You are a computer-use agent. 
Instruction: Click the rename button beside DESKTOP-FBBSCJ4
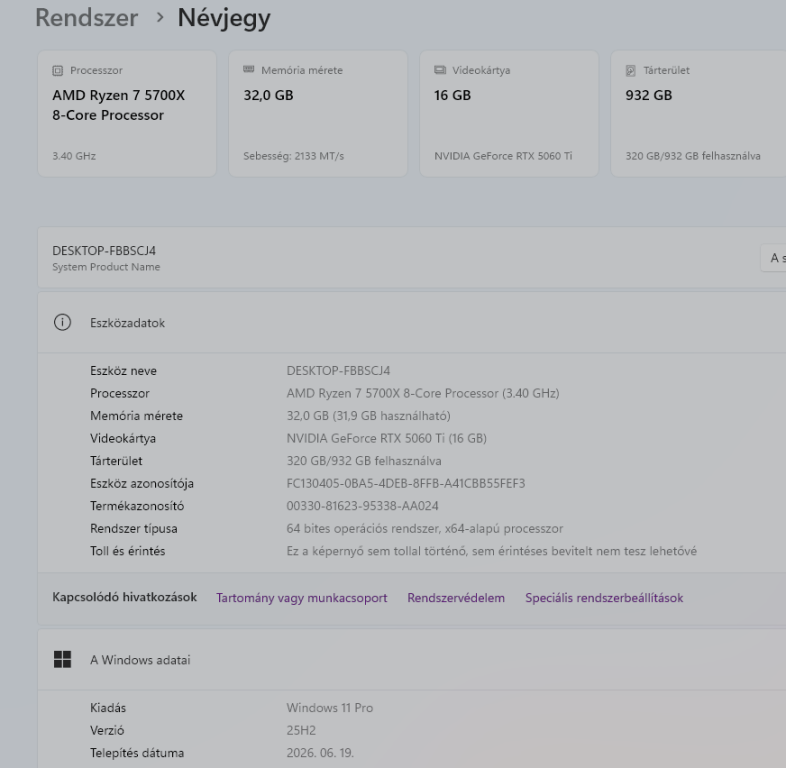773,258
